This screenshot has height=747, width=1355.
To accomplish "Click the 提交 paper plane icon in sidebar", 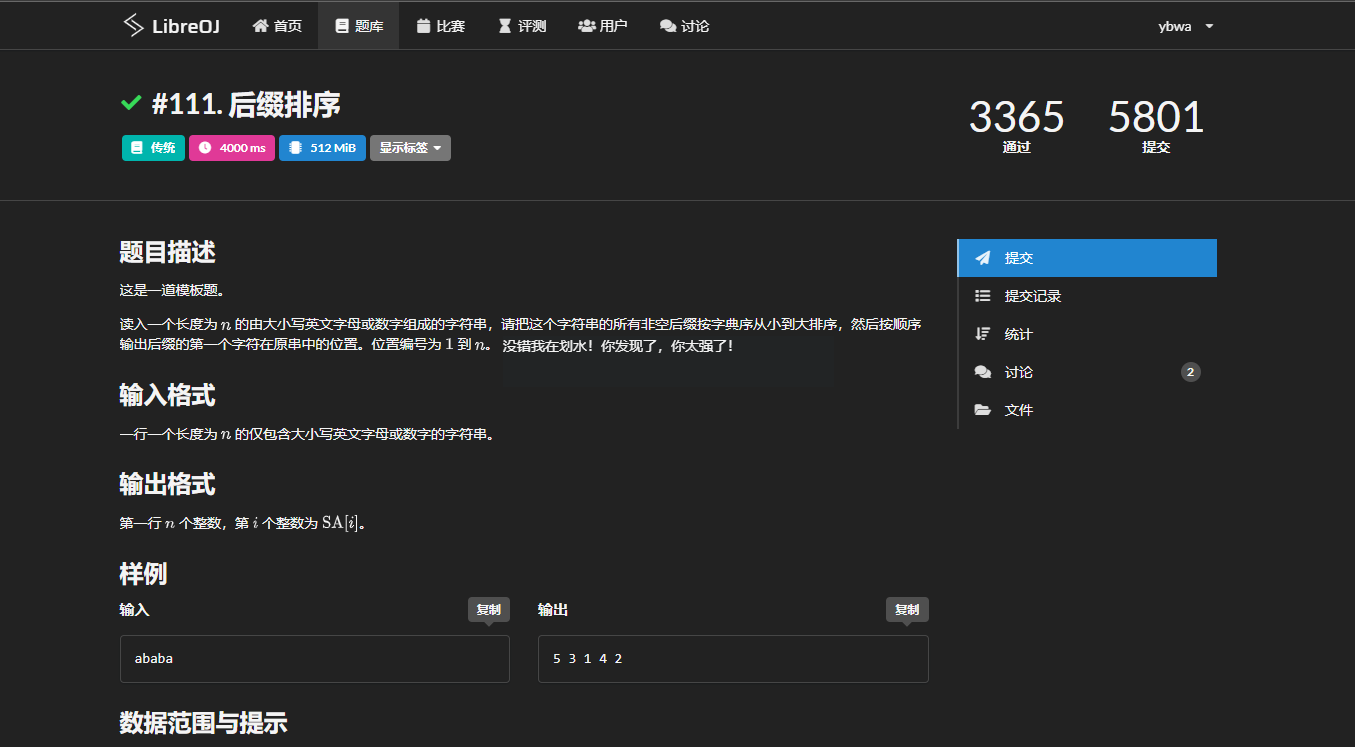I will coord(983,258).
